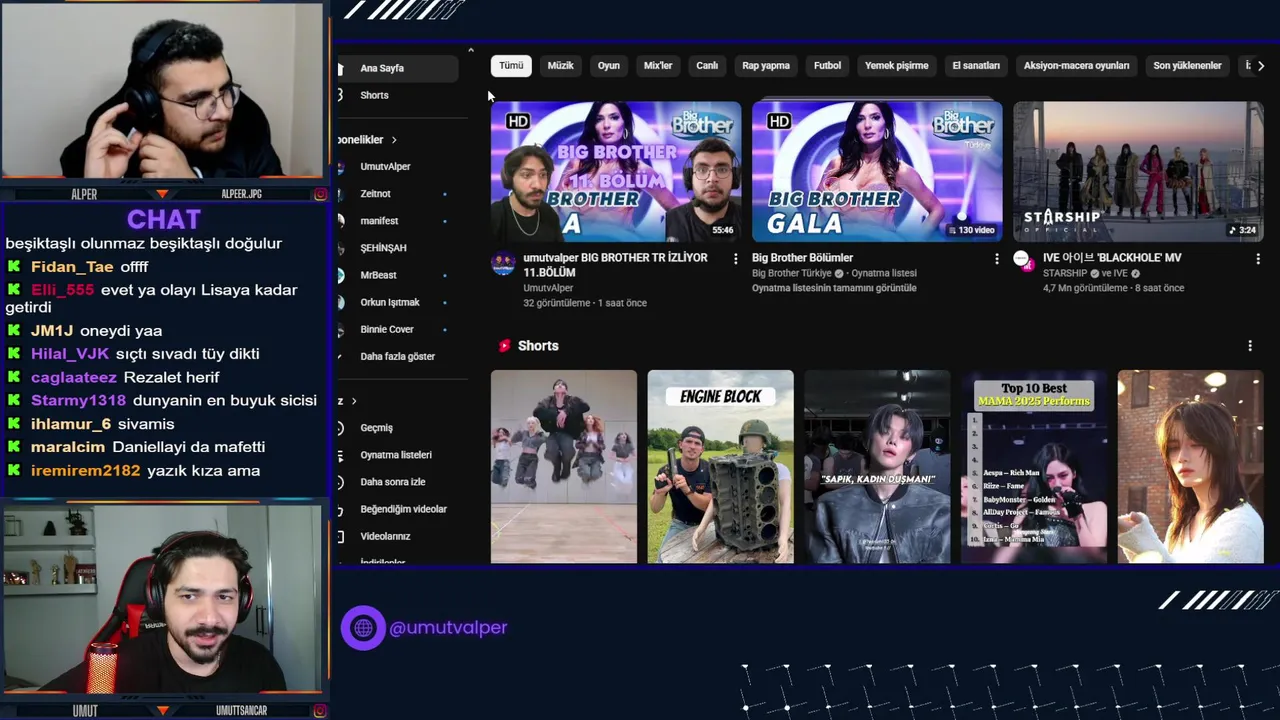Screen dimensions: 1280x720
Task: Expand the Abonelikler section chevron
Action: (394, 140)
